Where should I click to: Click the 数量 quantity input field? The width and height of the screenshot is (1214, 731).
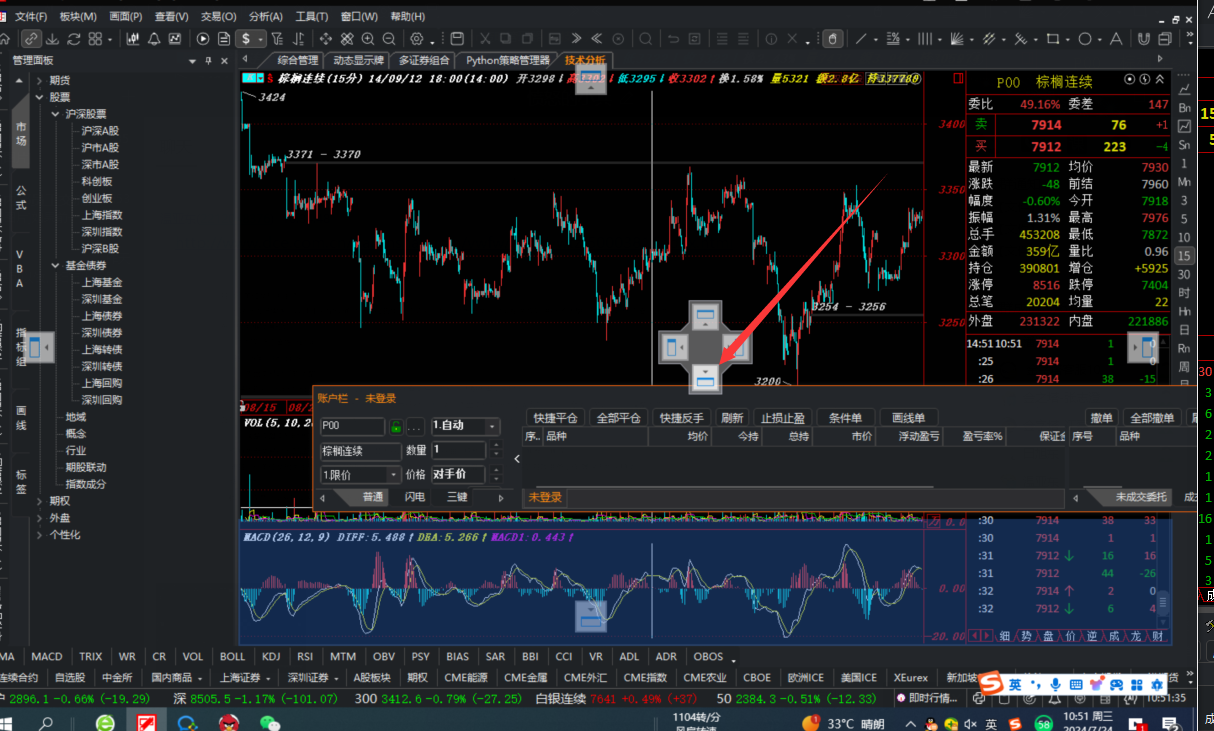[x=460, y=451]
